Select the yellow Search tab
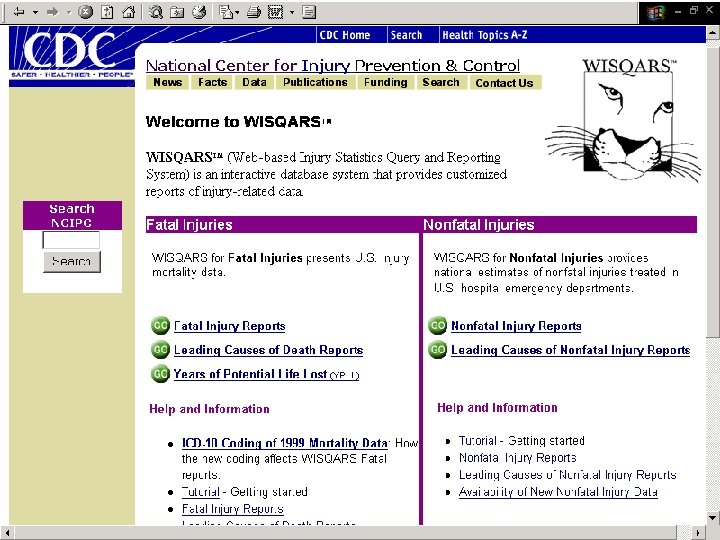 (441, 82)
